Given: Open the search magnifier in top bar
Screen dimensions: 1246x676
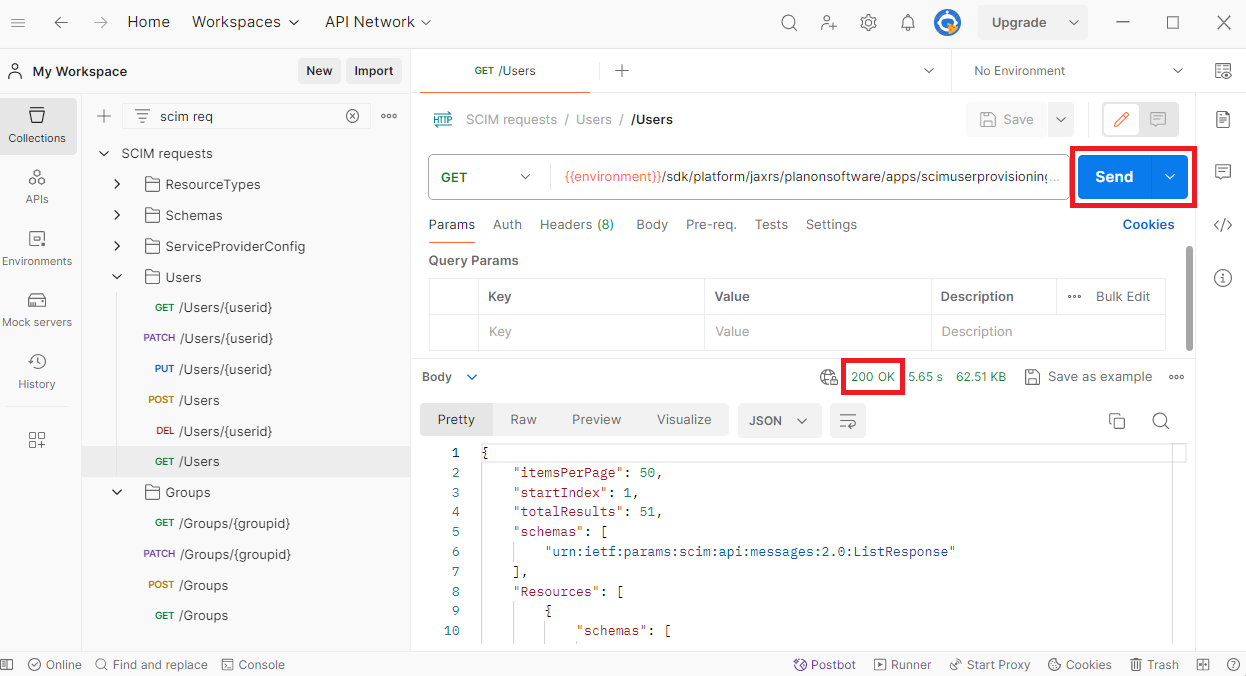Looking at the screenshot, I should click(x=789, y=22).
